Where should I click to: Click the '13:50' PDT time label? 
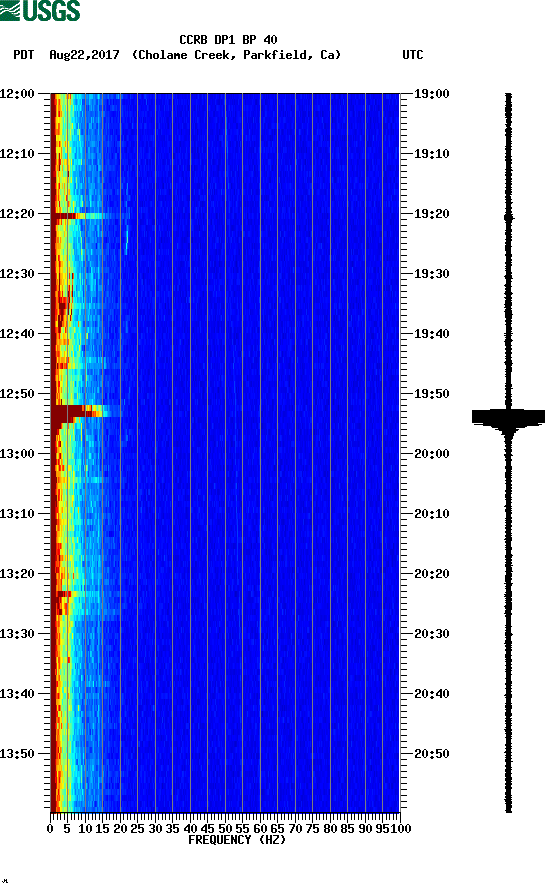(17, 754)
